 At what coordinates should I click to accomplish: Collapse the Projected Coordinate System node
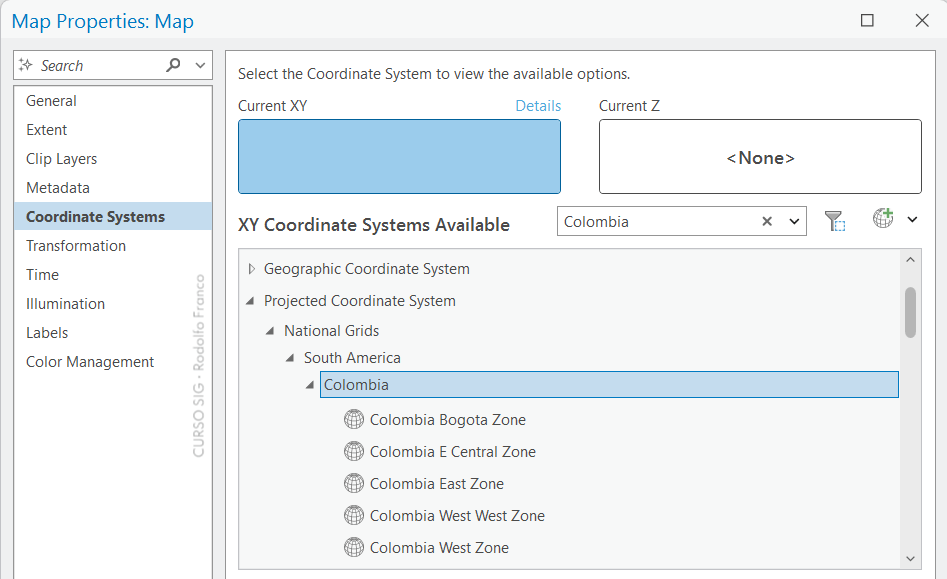[x=250, y=301]
